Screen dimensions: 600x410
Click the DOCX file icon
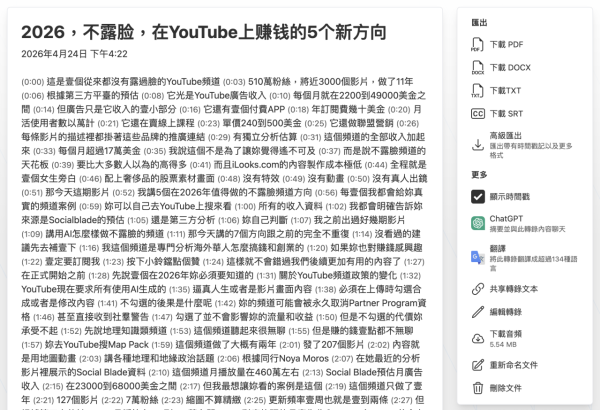(x=478, y=67)
